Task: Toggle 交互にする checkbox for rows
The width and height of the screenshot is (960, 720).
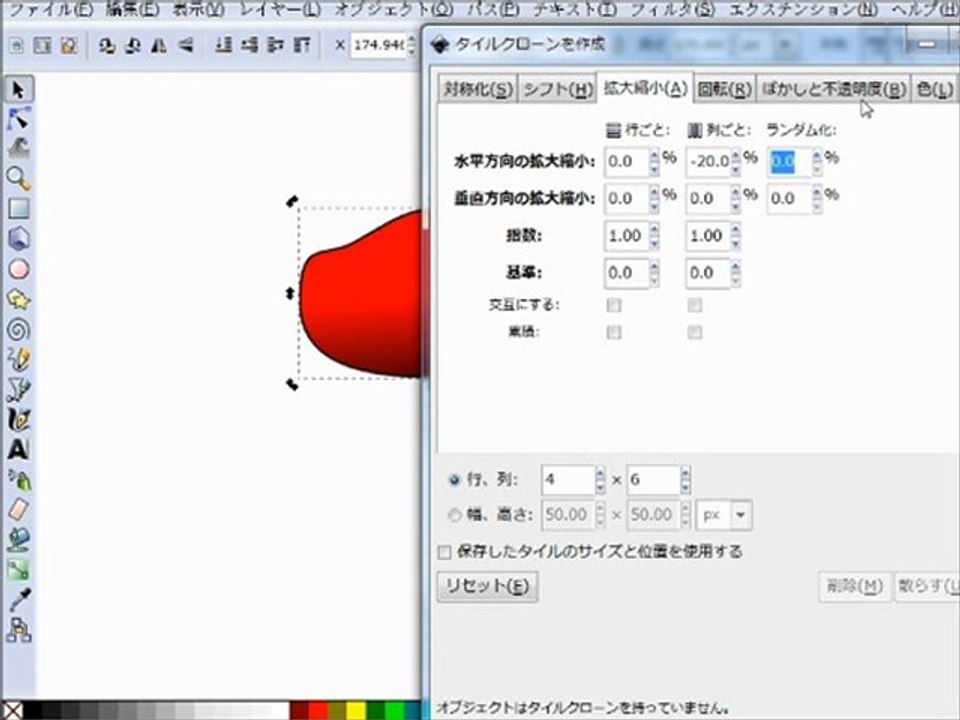Action: 613,305
